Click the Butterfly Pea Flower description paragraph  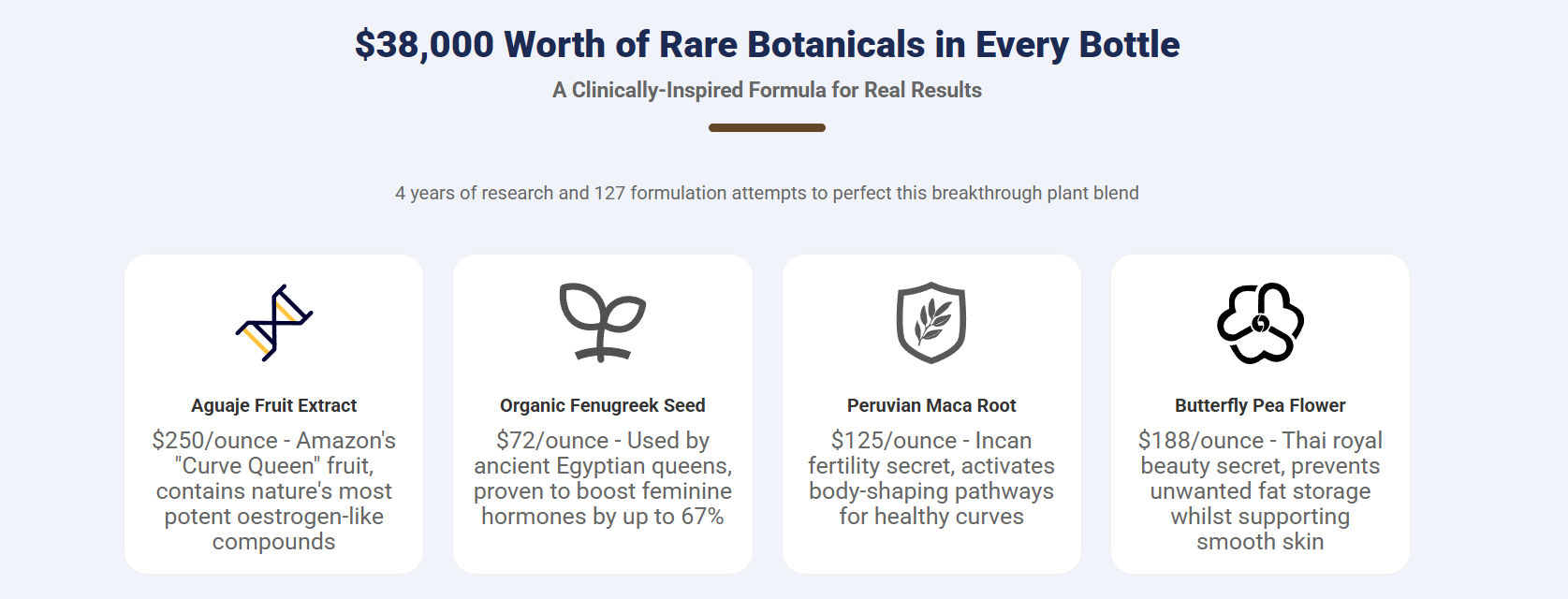click(x=1260, y=491)
